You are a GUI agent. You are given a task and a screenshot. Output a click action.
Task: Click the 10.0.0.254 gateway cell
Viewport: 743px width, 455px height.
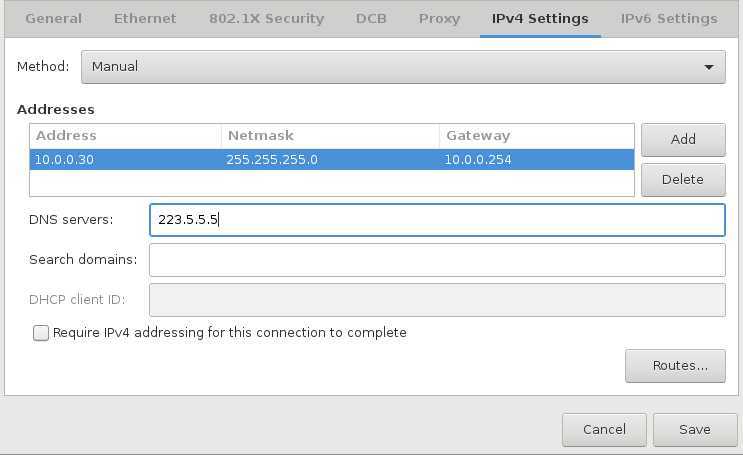(536, 160)
